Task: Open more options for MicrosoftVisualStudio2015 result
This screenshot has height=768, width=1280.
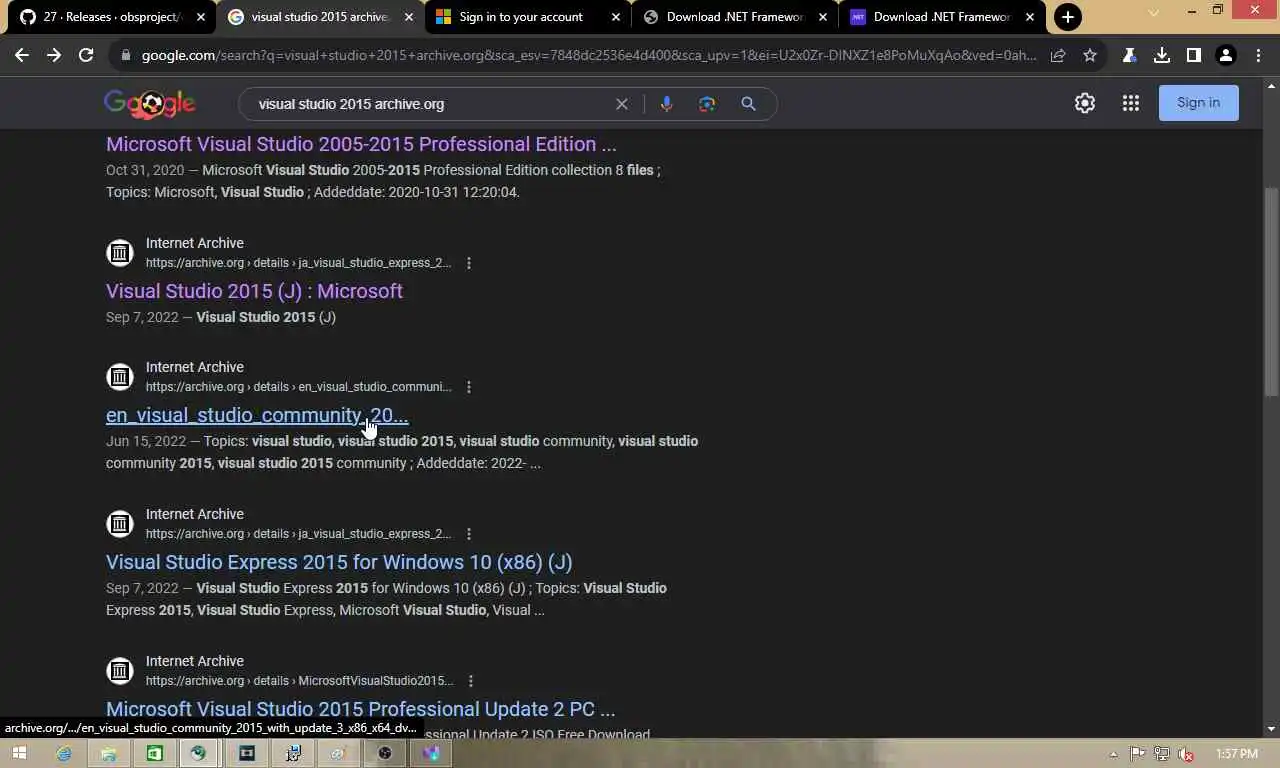Action: (x=470, y=681)
